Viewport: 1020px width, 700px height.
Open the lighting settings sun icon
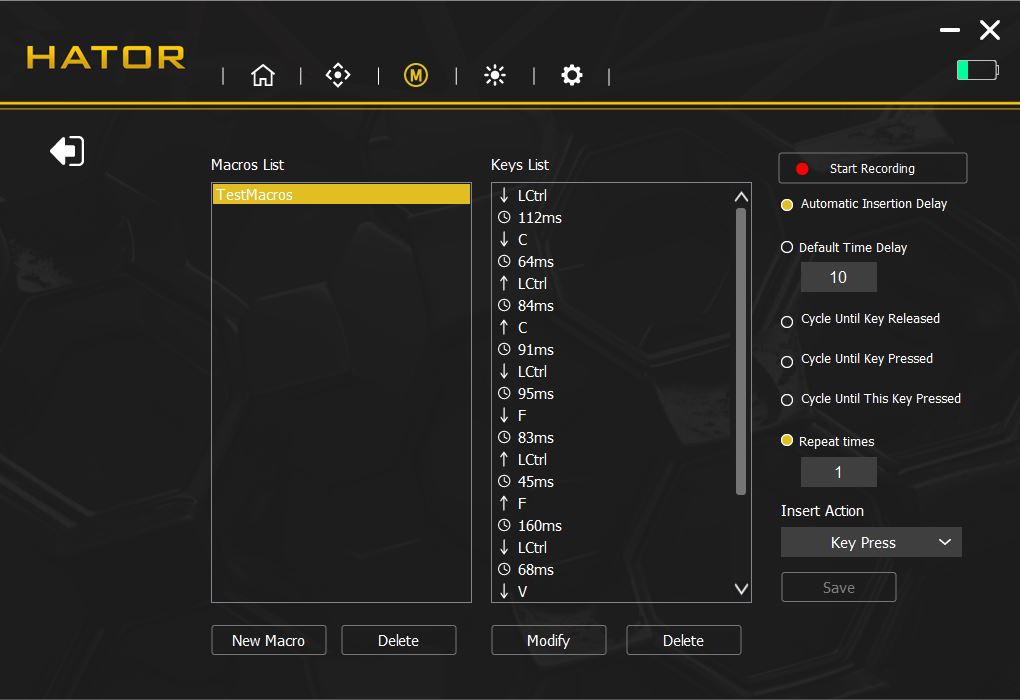coord(494,75)
